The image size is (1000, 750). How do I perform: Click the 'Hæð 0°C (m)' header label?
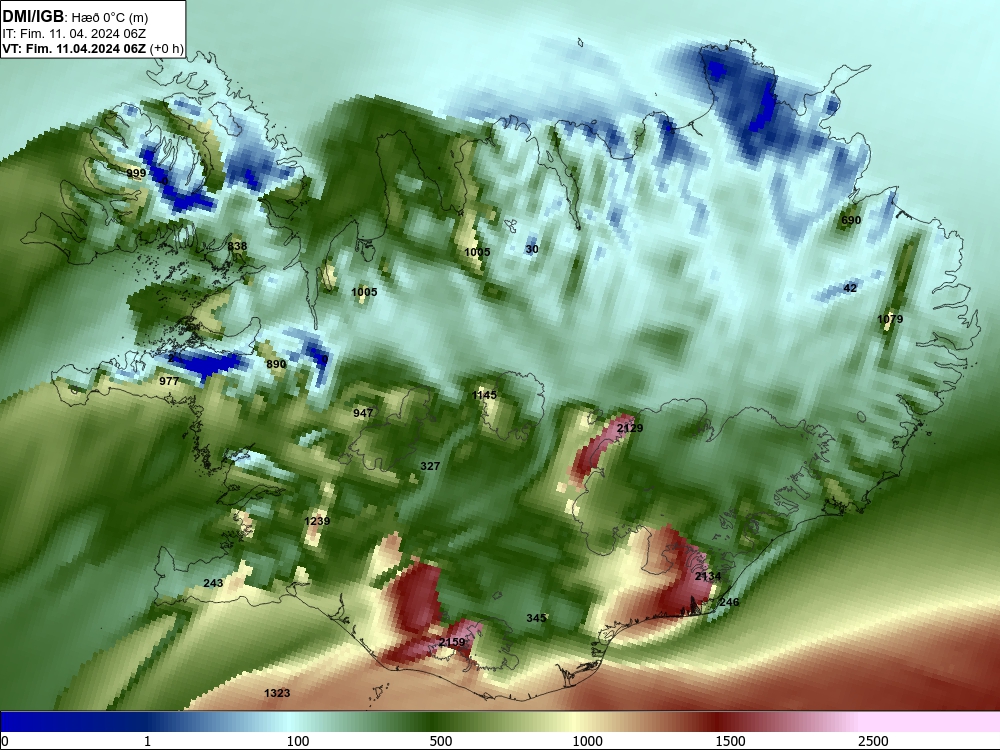click(110, 18)
